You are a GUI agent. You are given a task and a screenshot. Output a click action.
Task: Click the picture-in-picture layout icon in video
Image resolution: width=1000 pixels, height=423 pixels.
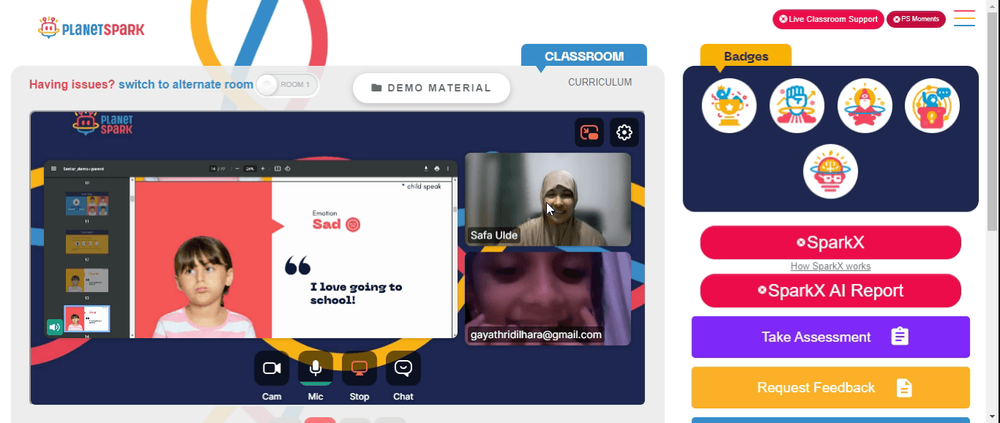tap(589, 133)
